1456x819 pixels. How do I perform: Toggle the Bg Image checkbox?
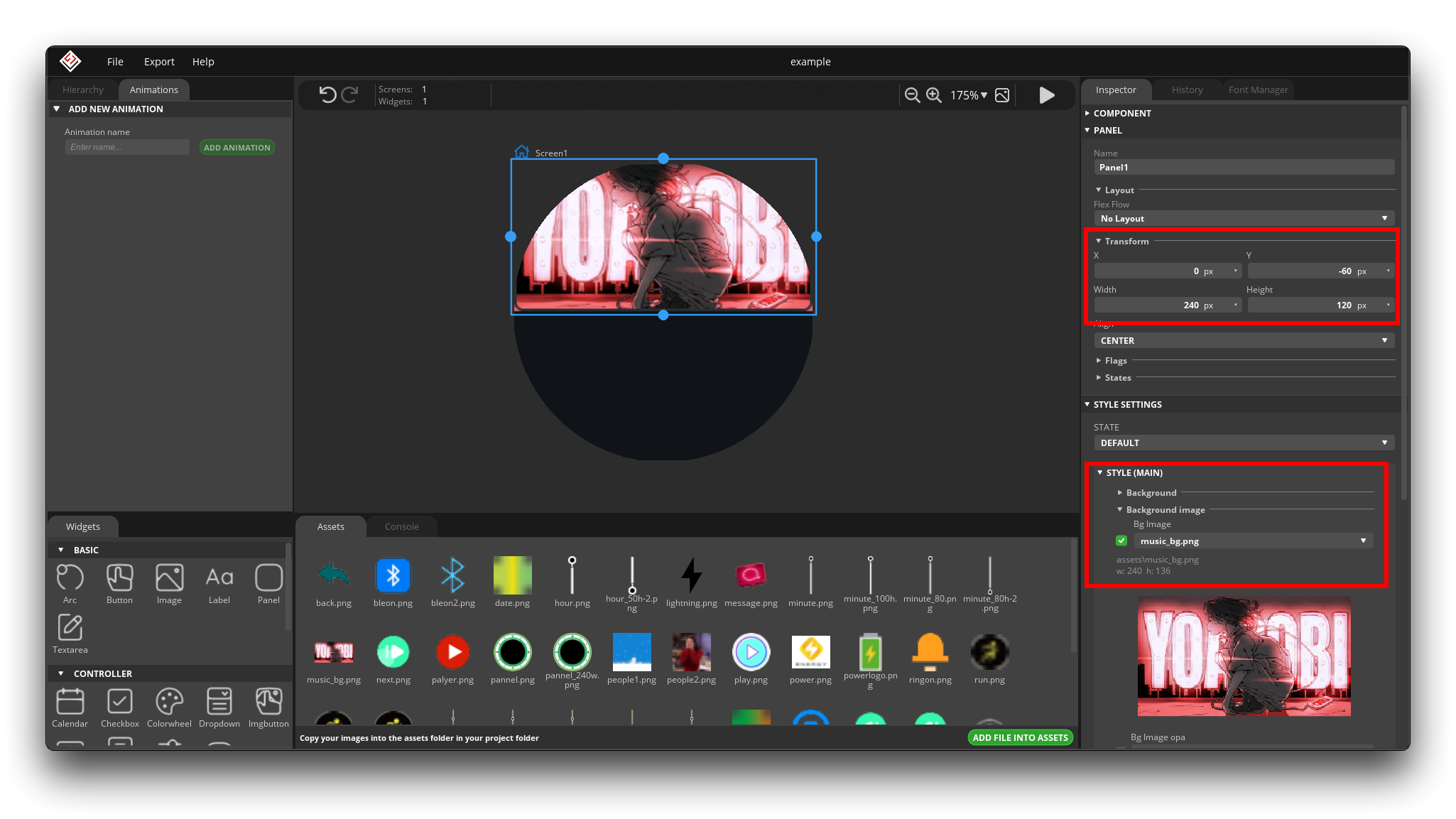1121,541
